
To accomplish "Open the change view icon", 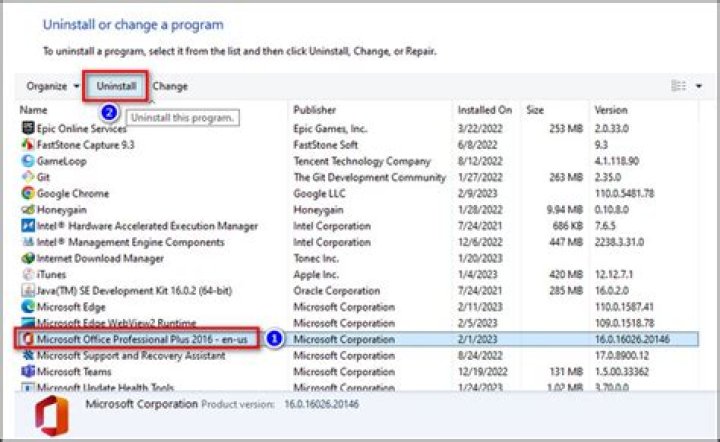I will (x=678, y=86).
